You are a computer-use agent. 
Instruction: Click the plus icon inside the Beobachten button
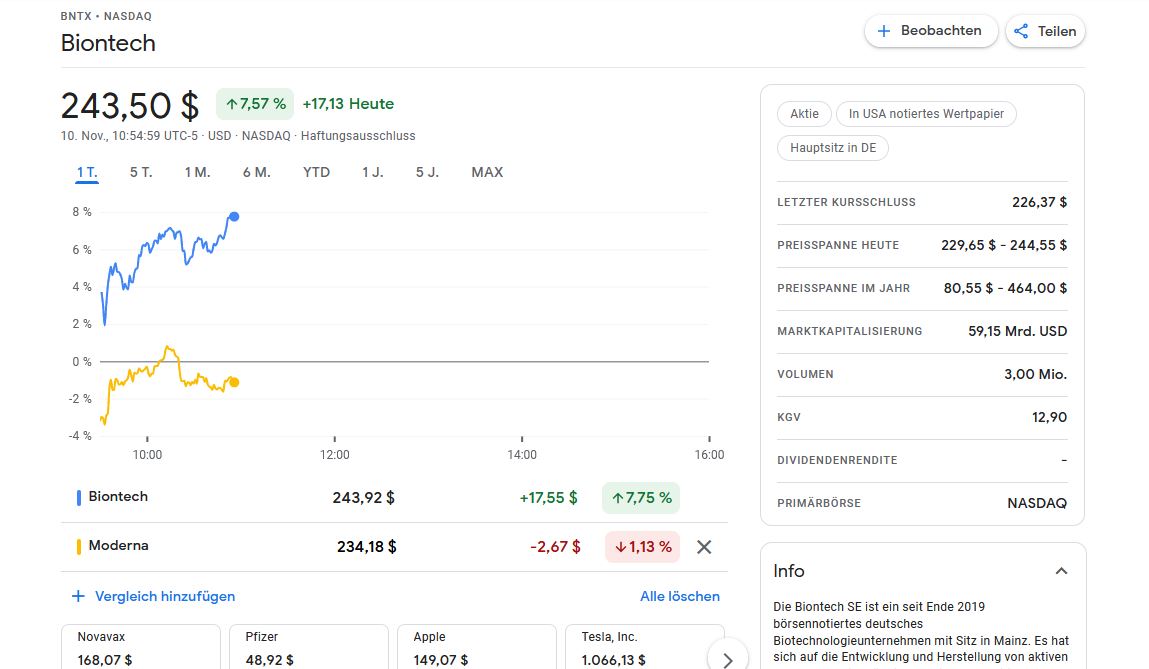coord(884,31)
